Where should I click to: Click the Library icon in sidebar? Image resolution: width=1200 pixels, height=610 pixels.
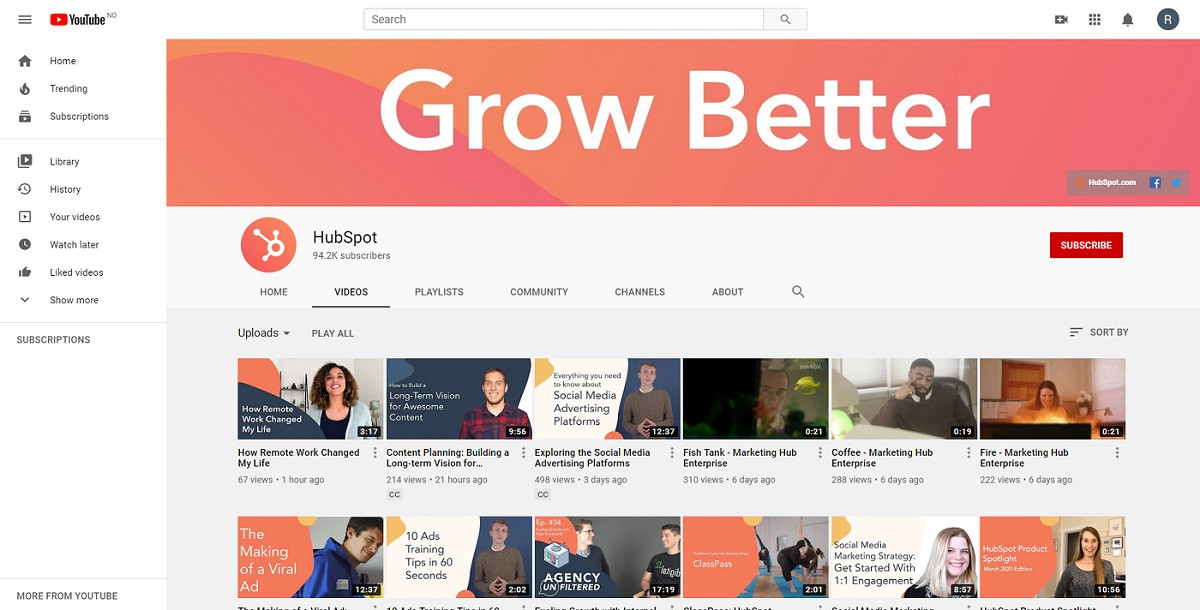(26, 162)
